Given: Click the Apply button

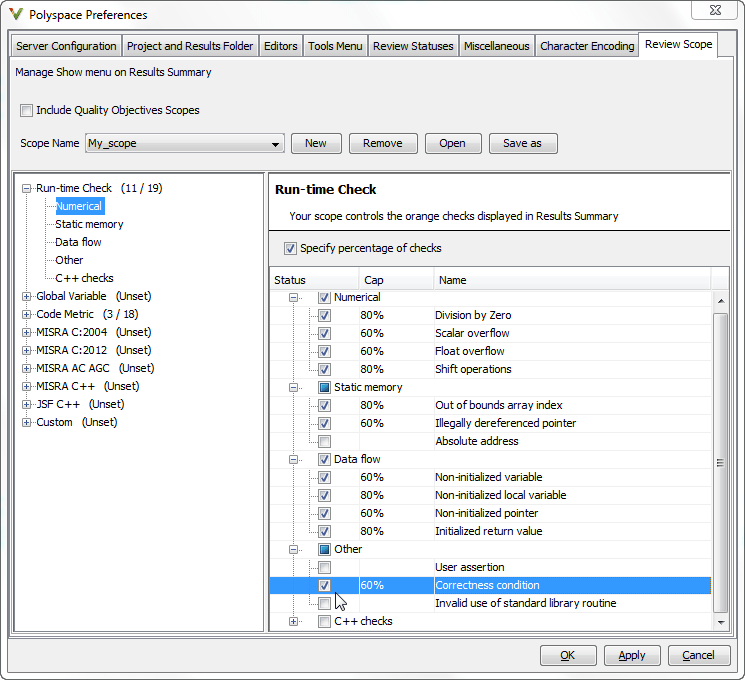Looking at the screenshot, I should tap(632, 656).
